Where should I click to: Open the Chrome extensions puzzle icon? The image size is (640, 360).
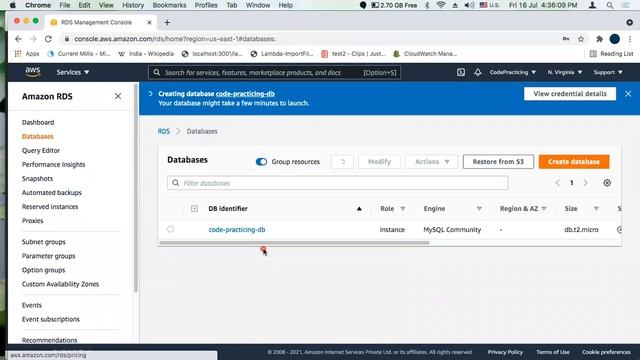[x=599, y=39]
